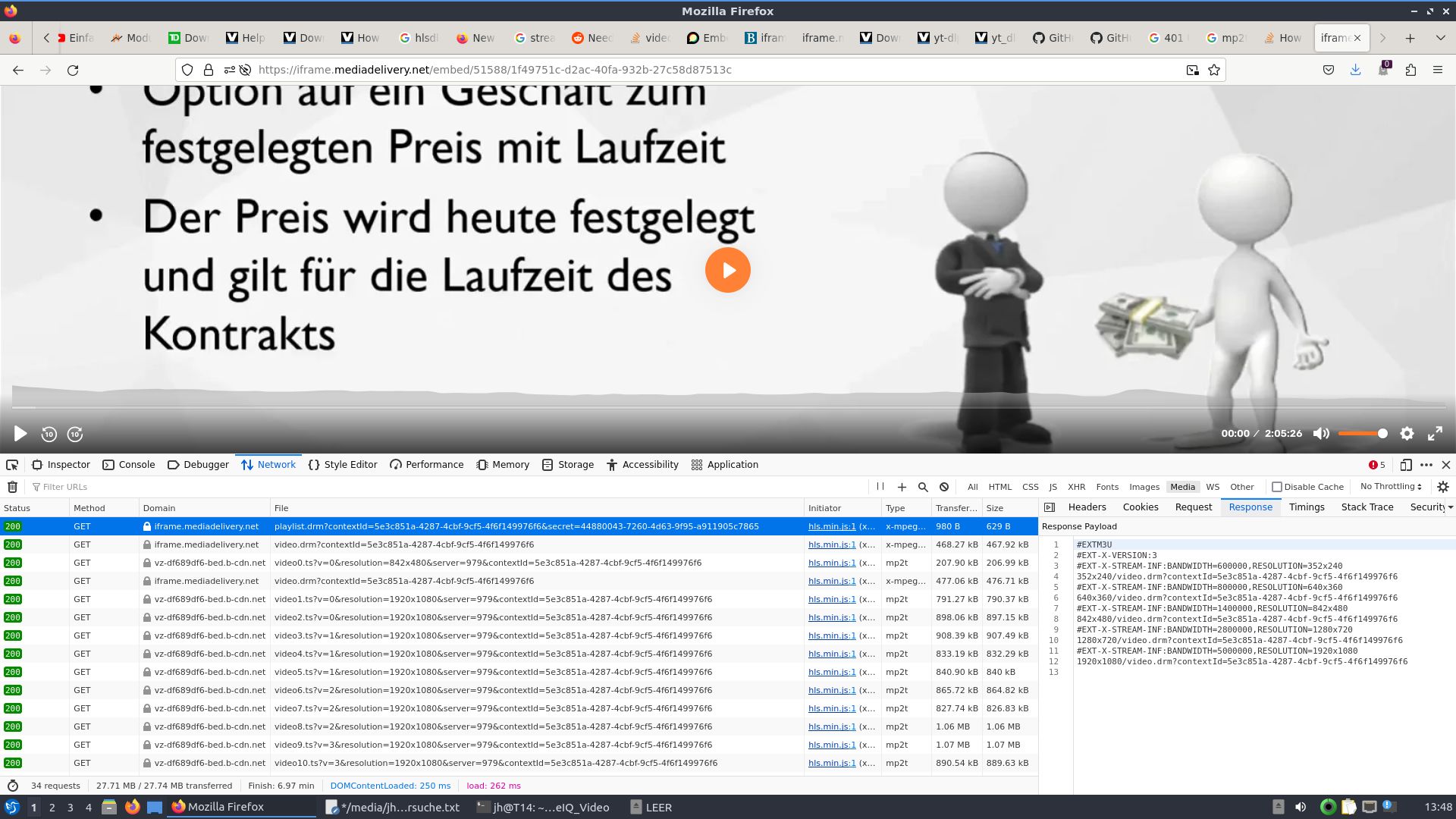
Task: Pause network recording toggle button
Action: tap(880, 487)
